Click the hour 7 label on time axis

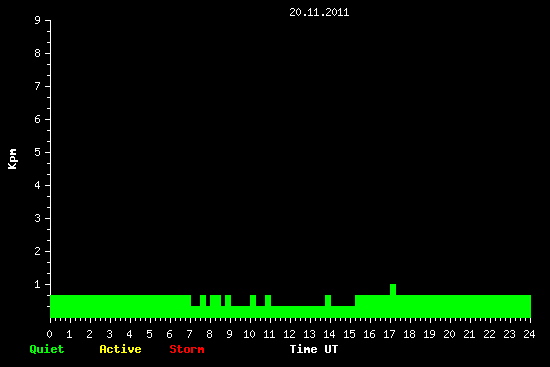click(x=189, y=334)
